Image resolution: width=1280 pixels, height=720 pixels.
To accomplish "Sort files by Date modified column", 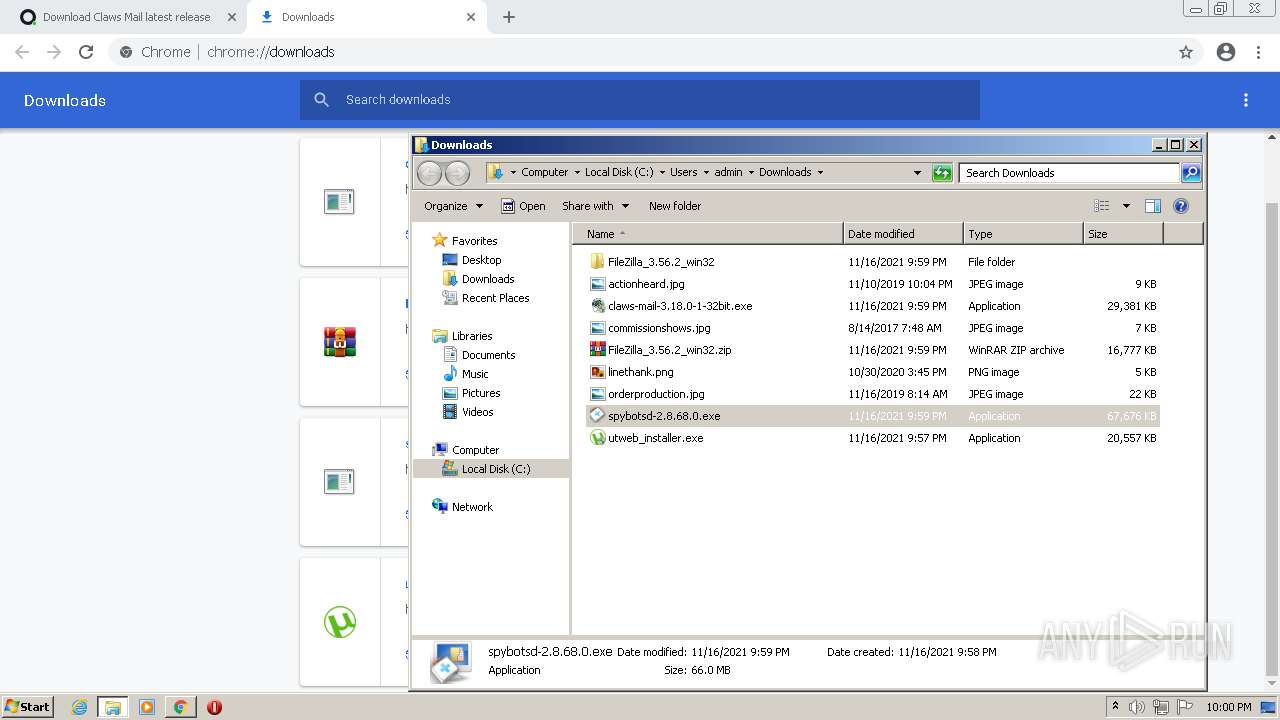I will pos(903,234).
